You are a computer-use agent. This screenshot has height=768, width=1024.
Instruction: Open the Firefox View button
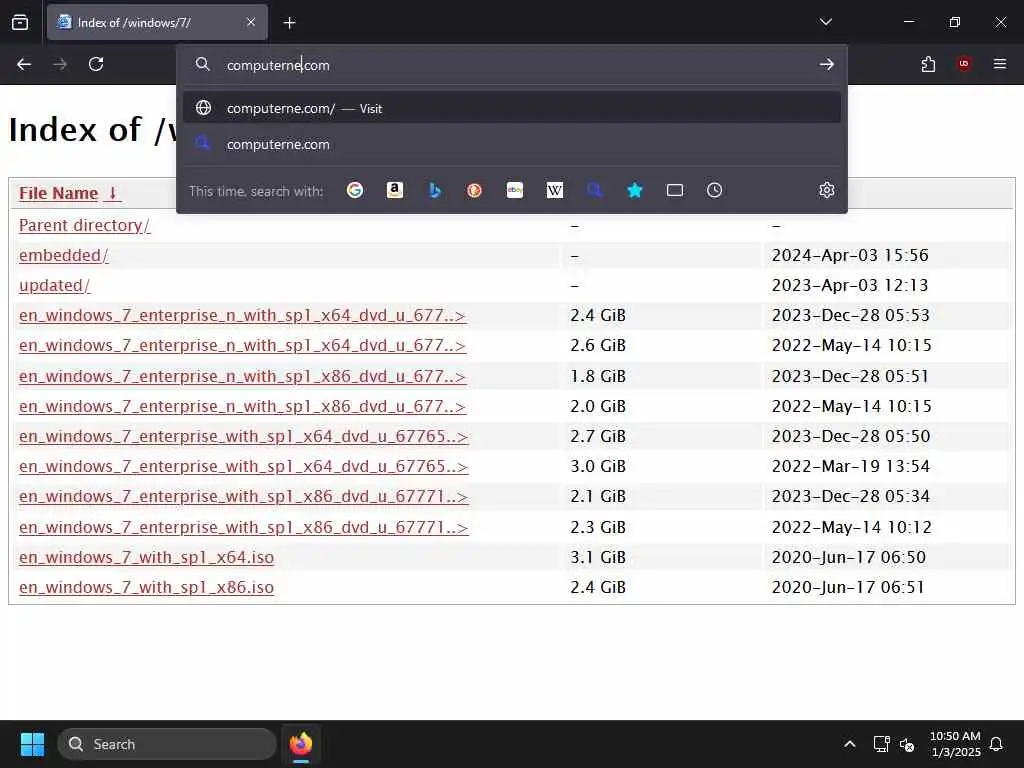20,22
